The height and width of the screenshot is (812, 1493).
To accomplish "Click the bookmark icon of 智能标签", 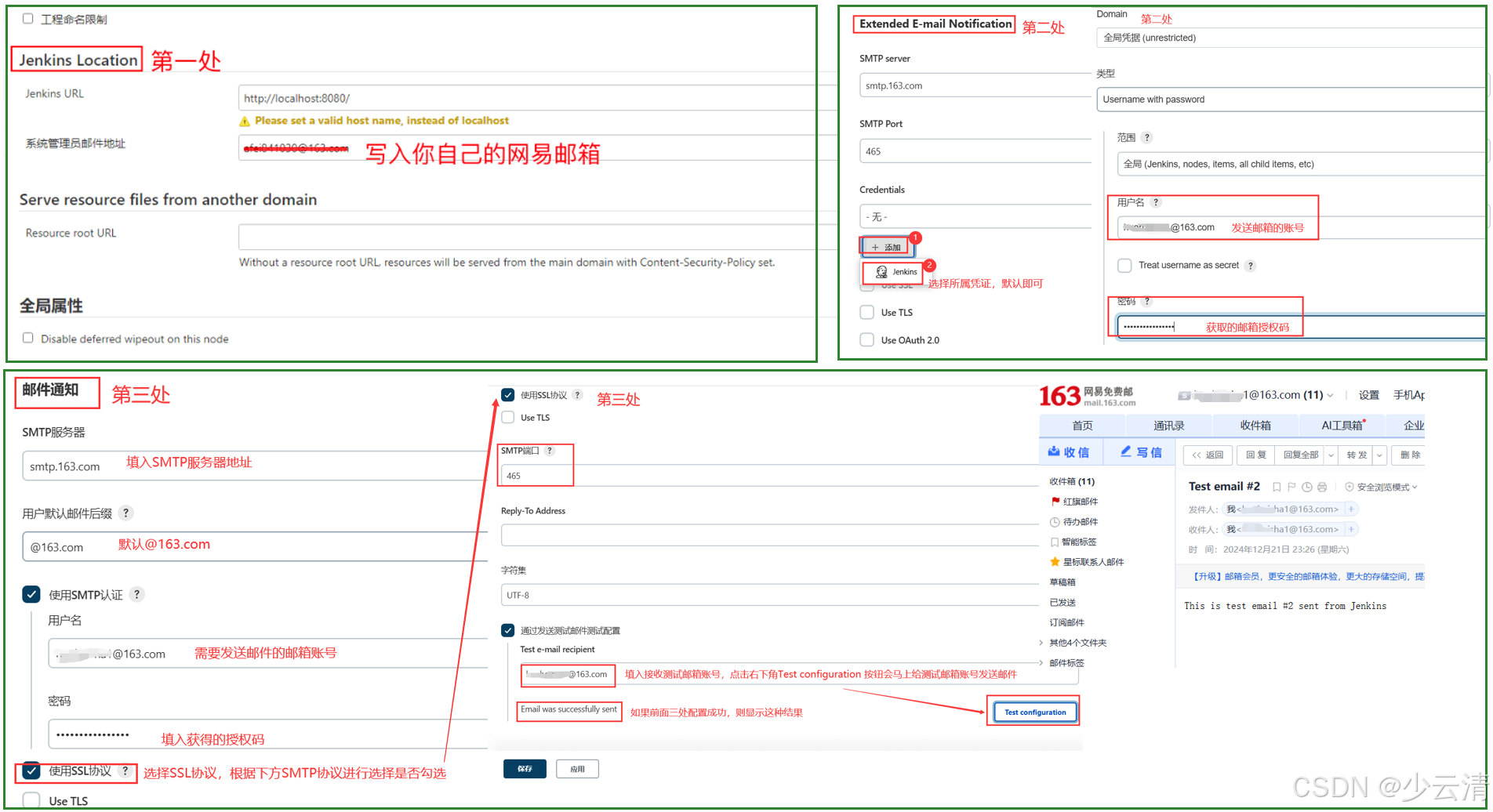I will click(x=1055, y=542).
